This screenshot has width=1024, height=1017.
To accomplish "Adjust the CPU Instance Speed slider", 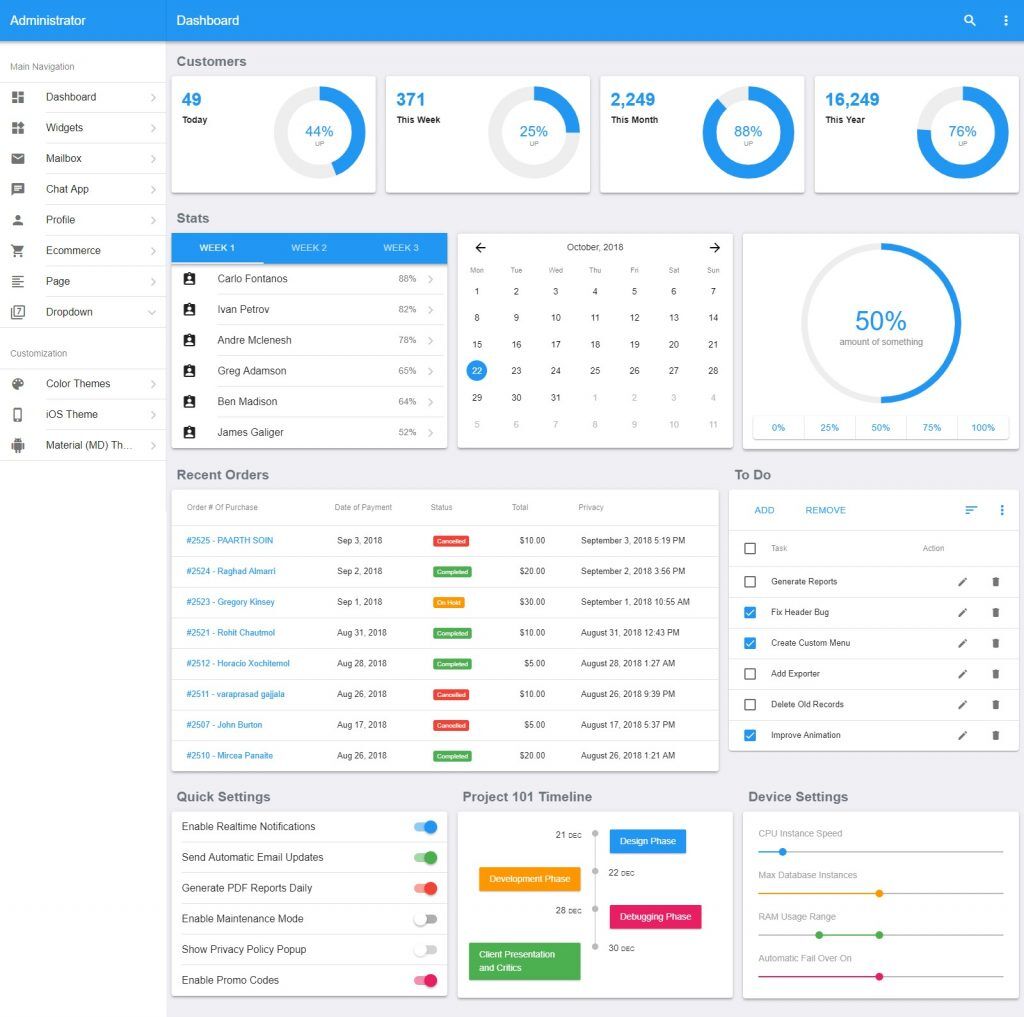I will point(781,853).
